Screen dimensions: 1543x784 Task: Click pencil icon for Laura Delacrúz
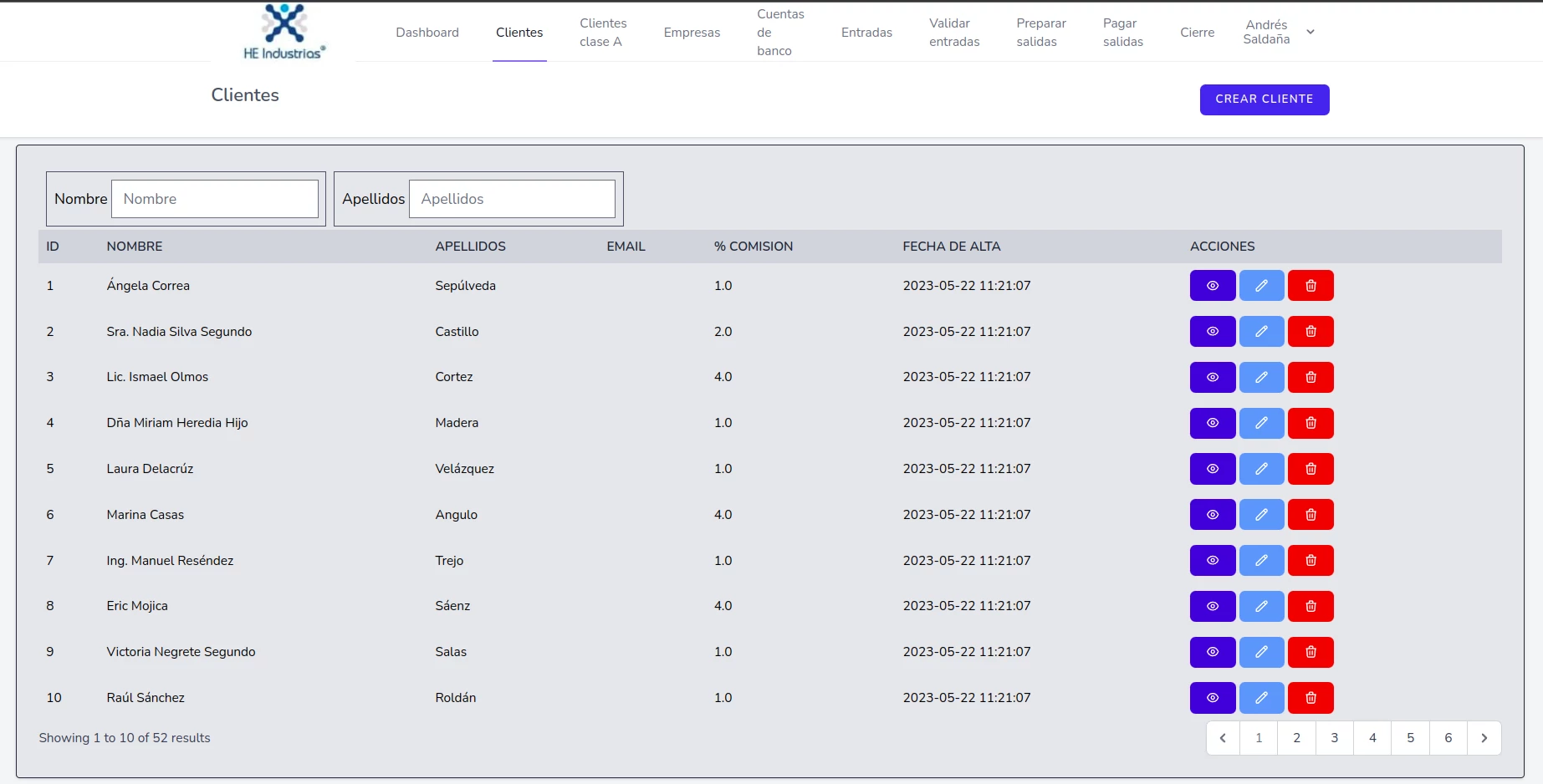pos(1261,469)
